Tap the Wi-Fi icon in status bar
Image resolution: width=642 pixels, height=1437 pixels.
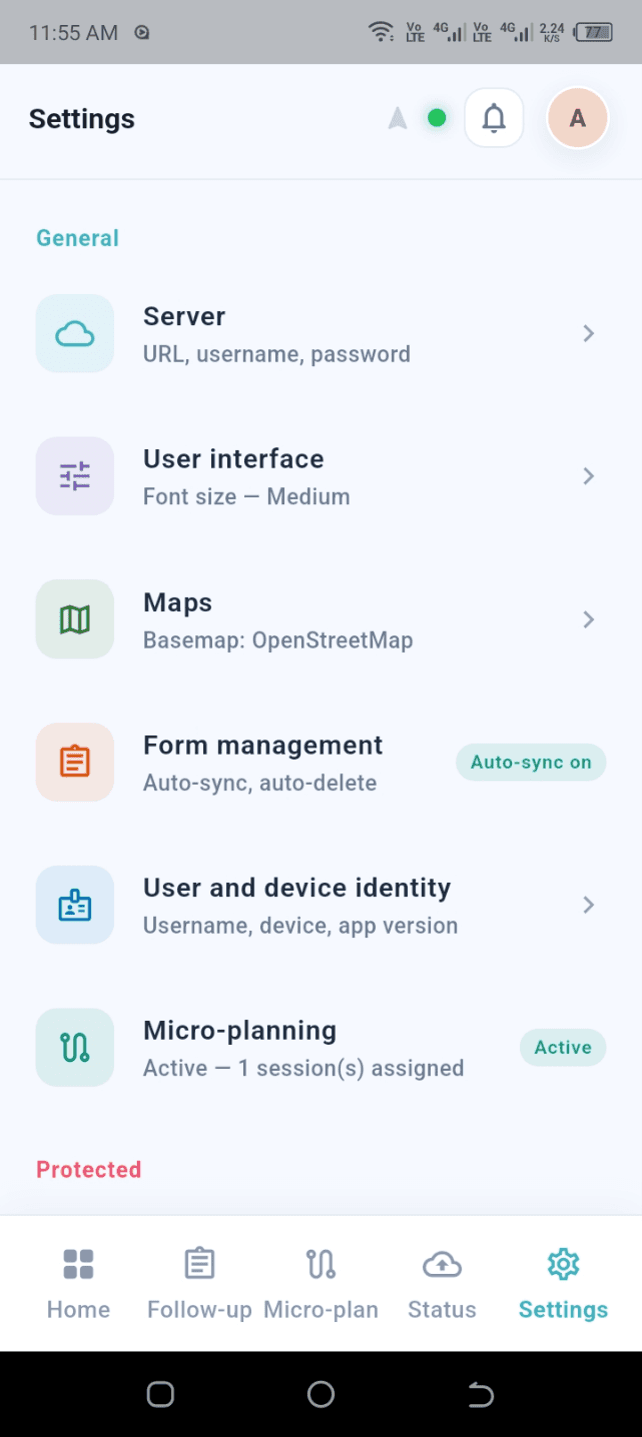[381, 31]
